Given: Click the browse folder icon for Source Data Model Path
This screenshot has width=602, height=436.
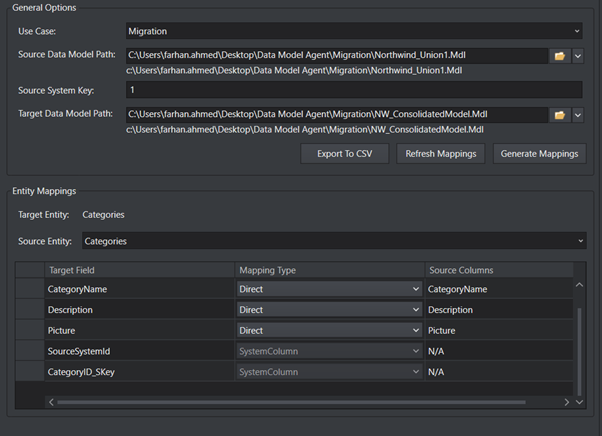Looking at the screenshot, I should pyautogui.click(x=561, y=56).
